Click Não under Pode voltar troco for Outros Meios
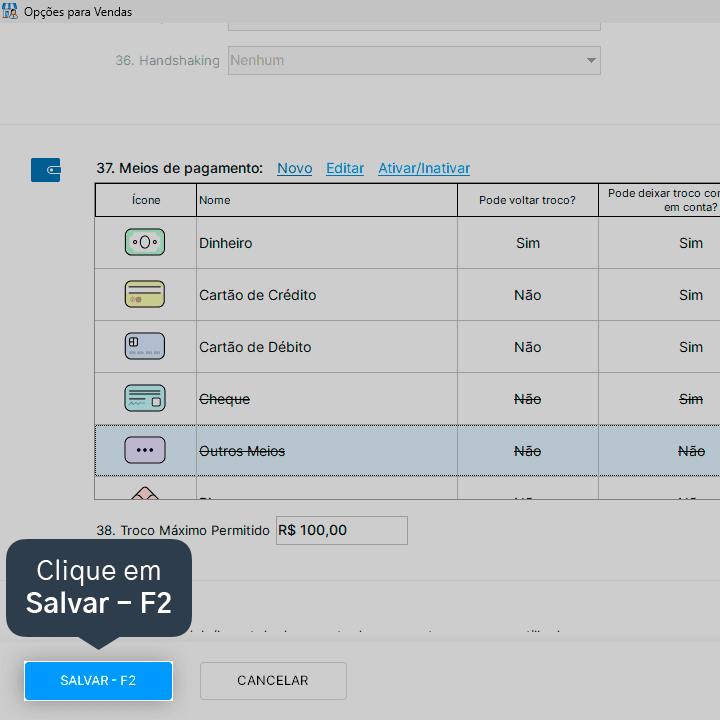The image size is (720, 720). [528, 450]
